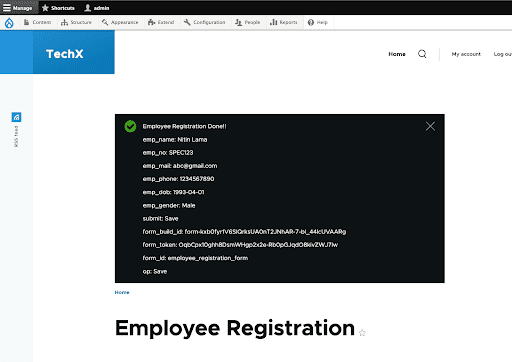Add page to shortcuts with star icon

point(362,332)
